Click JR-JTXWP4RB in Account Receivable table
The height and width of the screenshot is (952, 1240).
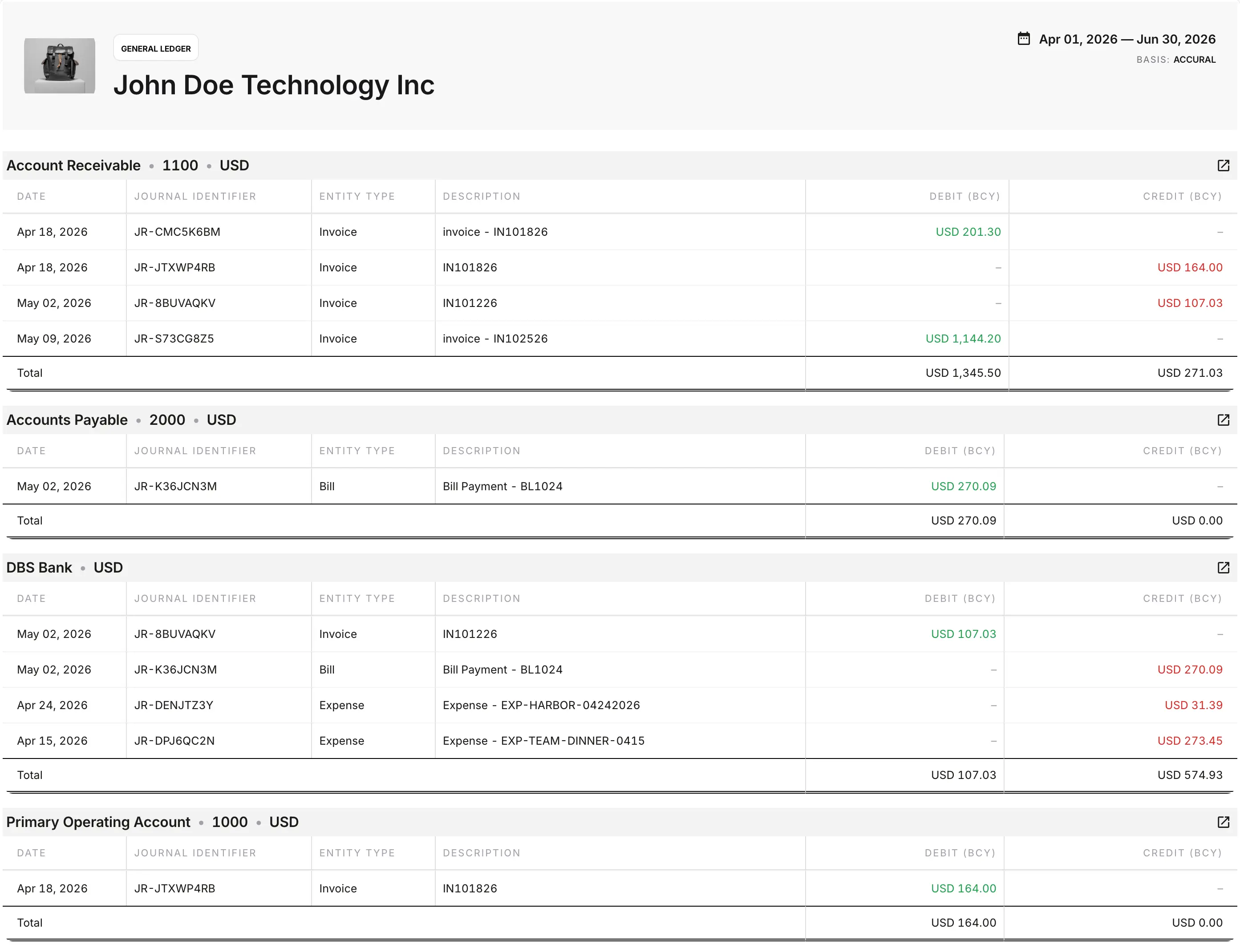(174, 267)
